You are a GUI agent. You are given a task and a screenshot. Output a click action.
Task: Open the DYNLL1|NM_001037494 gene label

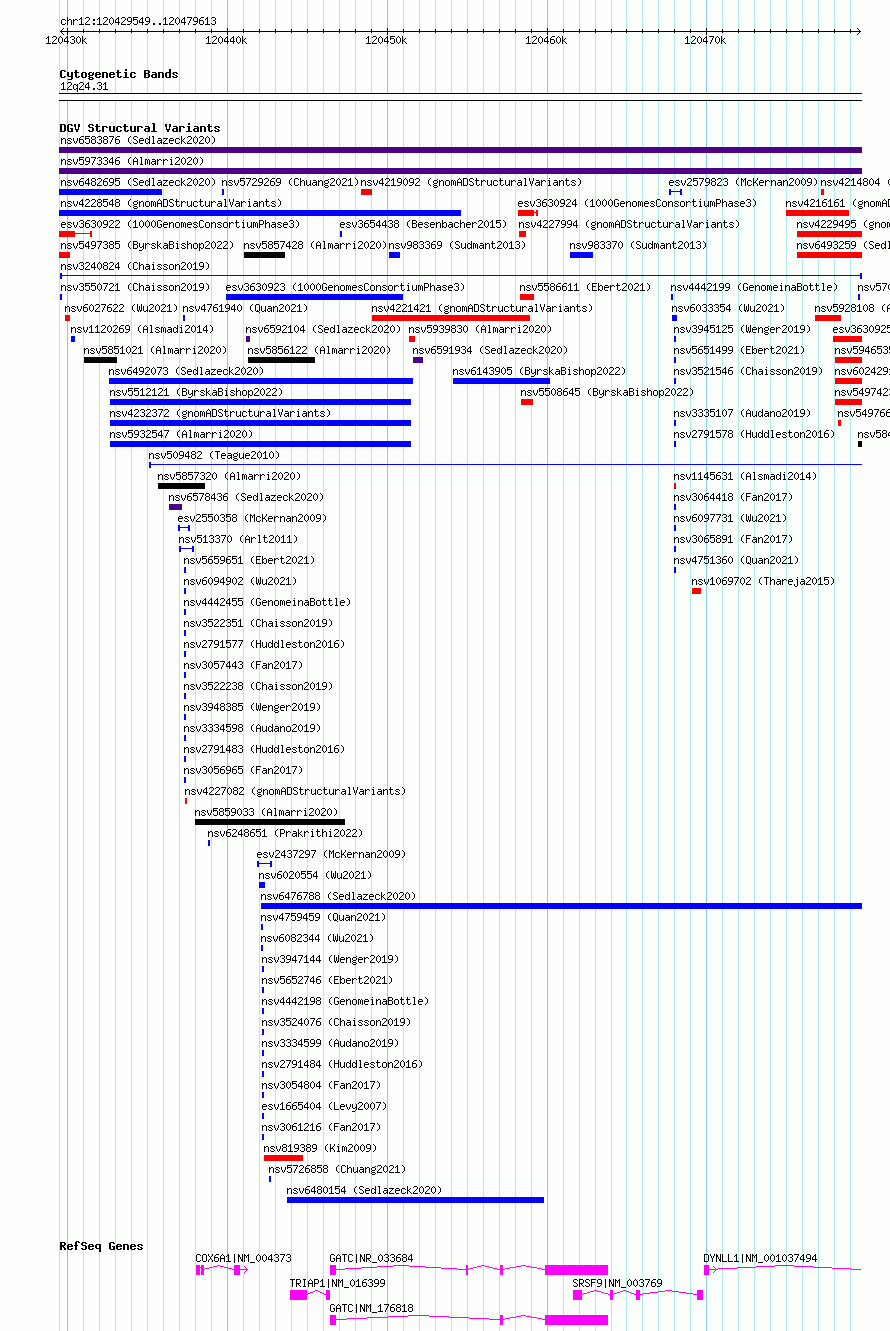tap(760, 1258)
